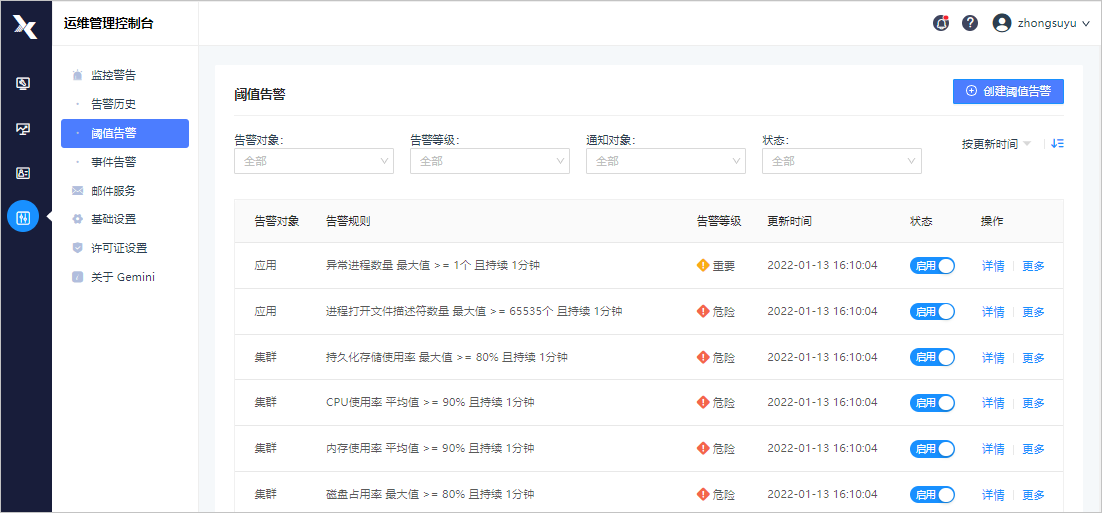Viewport: 1102px width, 513px height.
Task: Open 更多 for the 磁盘占用率 rule
Action: 1033,495
